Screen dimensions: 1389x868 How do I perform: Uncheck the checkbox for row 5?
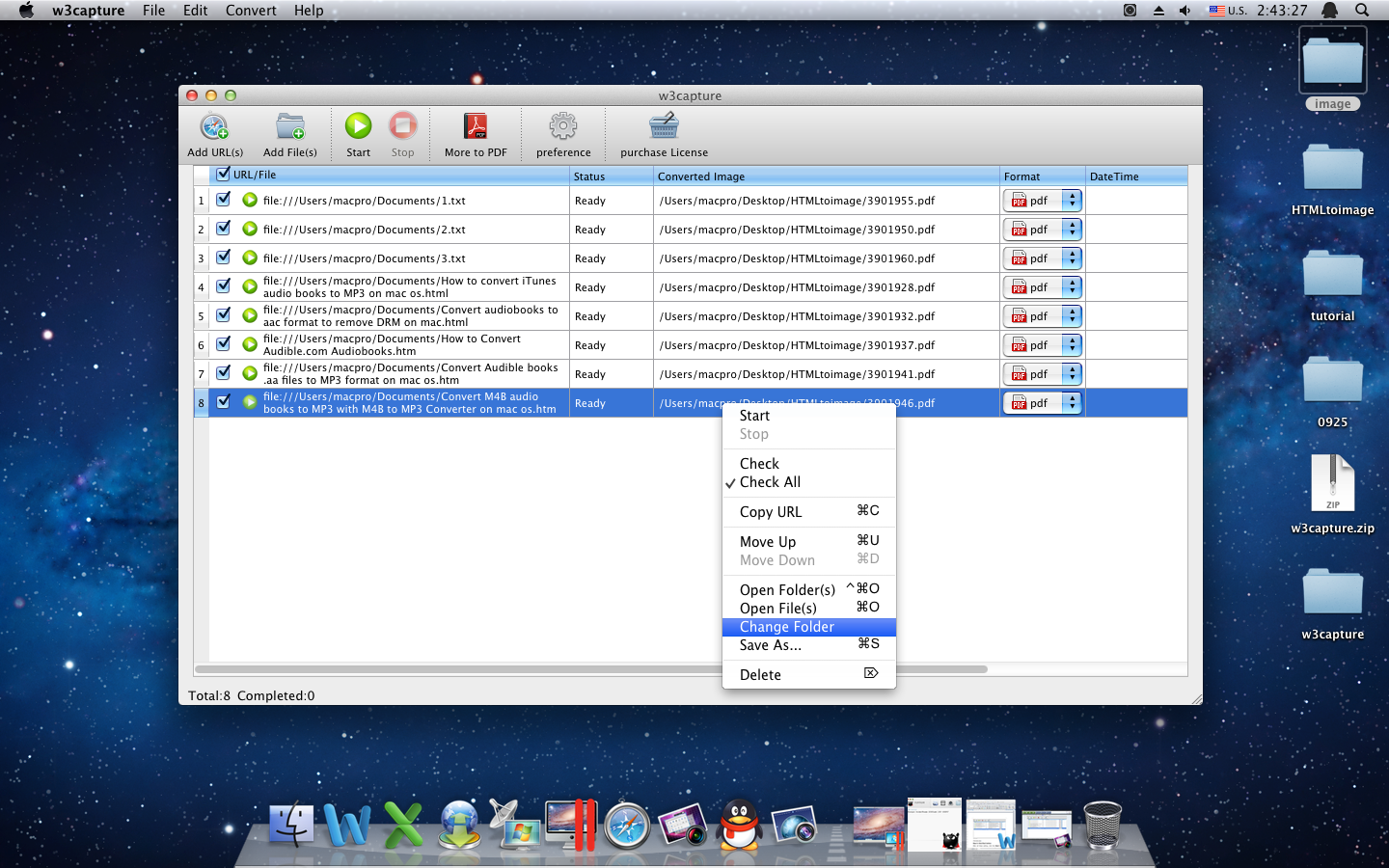(223, 315)
